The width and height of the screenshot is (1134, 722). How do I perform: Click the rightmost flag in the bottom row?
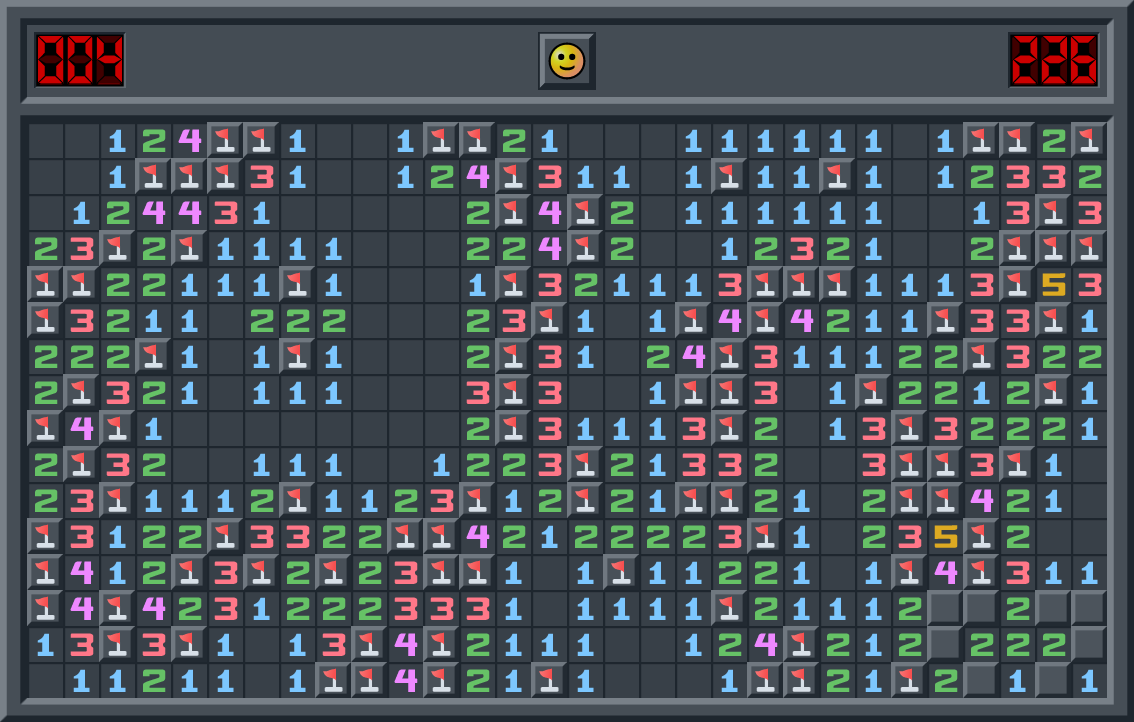click(x=909, y=681)
